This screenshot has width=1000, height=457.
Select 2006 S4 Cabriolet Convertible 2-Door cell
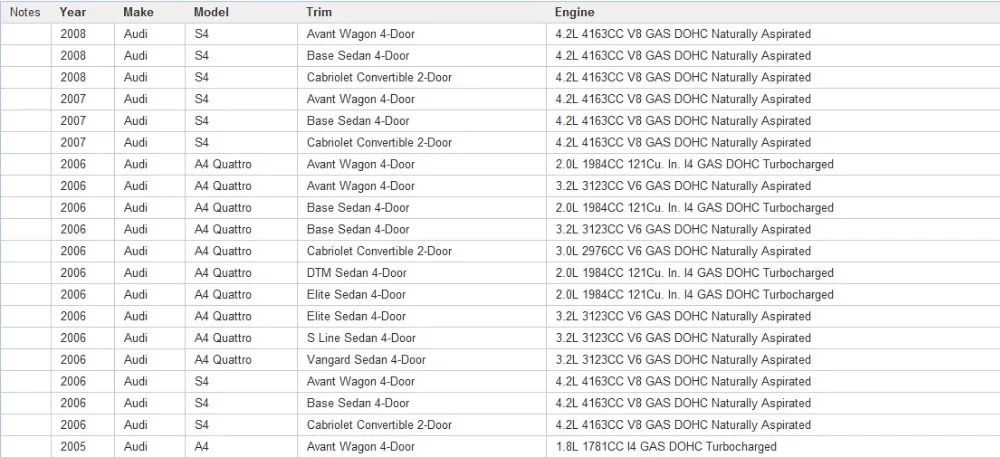pyautogui.click(x=422, y=424)
